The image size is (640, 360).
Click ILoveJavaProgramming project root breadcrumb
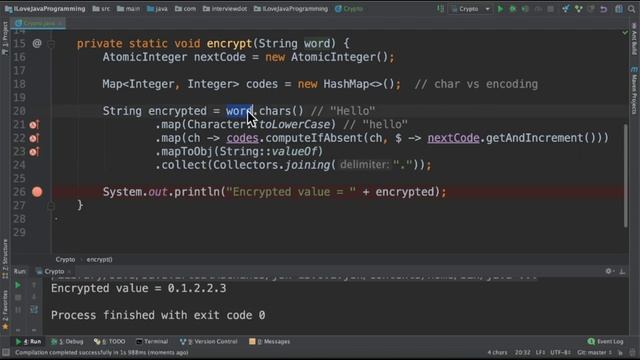pos(45,9)
